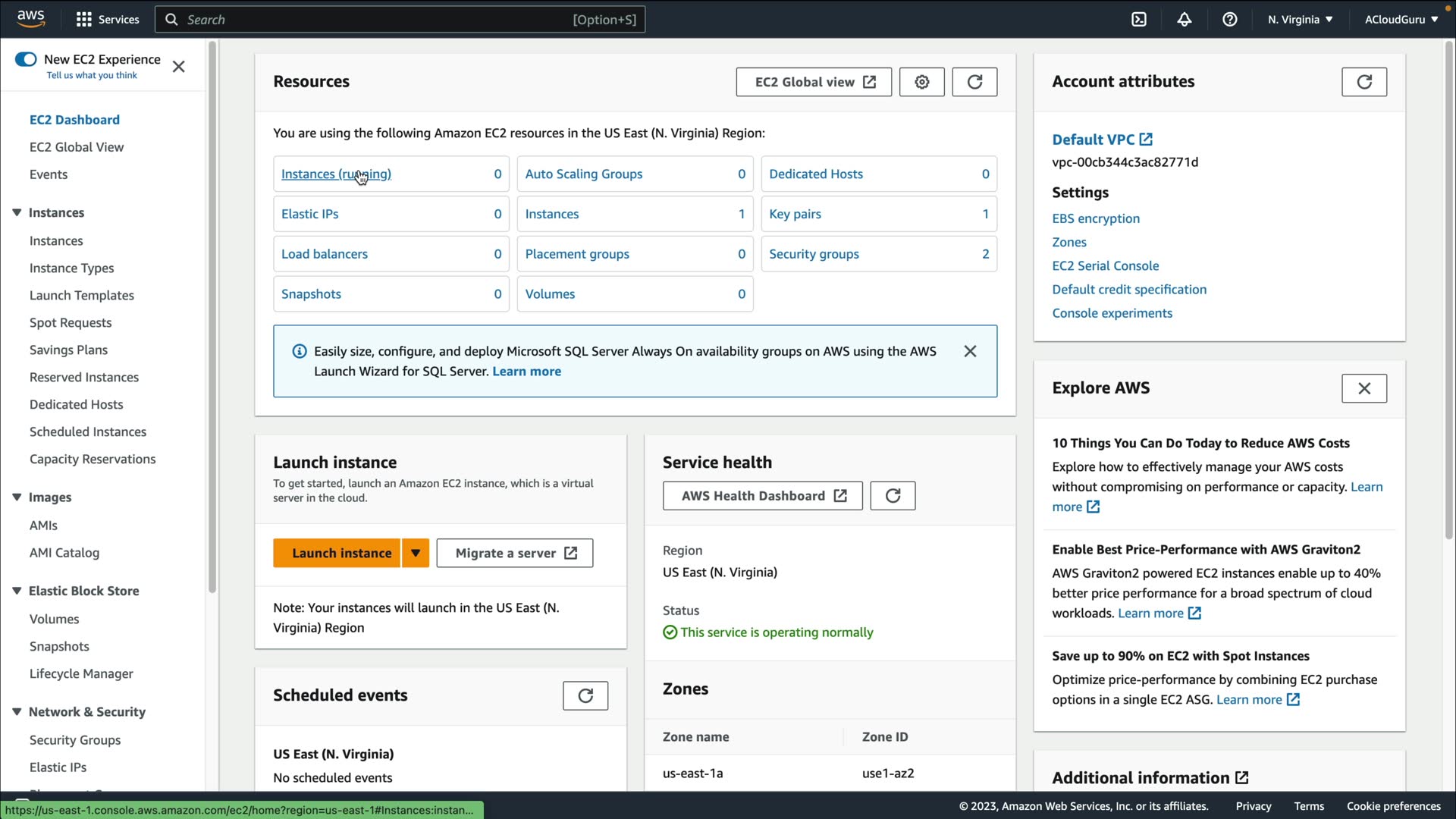The height and width of the screenshot is (819, 1456).
Task: Click the orange Launch instance button
Action: tap(341, 553)
